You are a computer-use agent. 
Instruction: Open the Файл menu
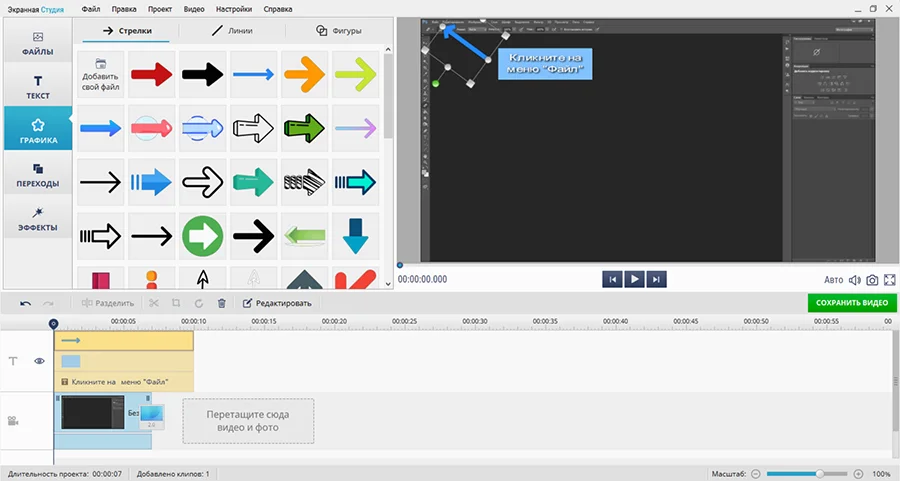pos(91,9)
